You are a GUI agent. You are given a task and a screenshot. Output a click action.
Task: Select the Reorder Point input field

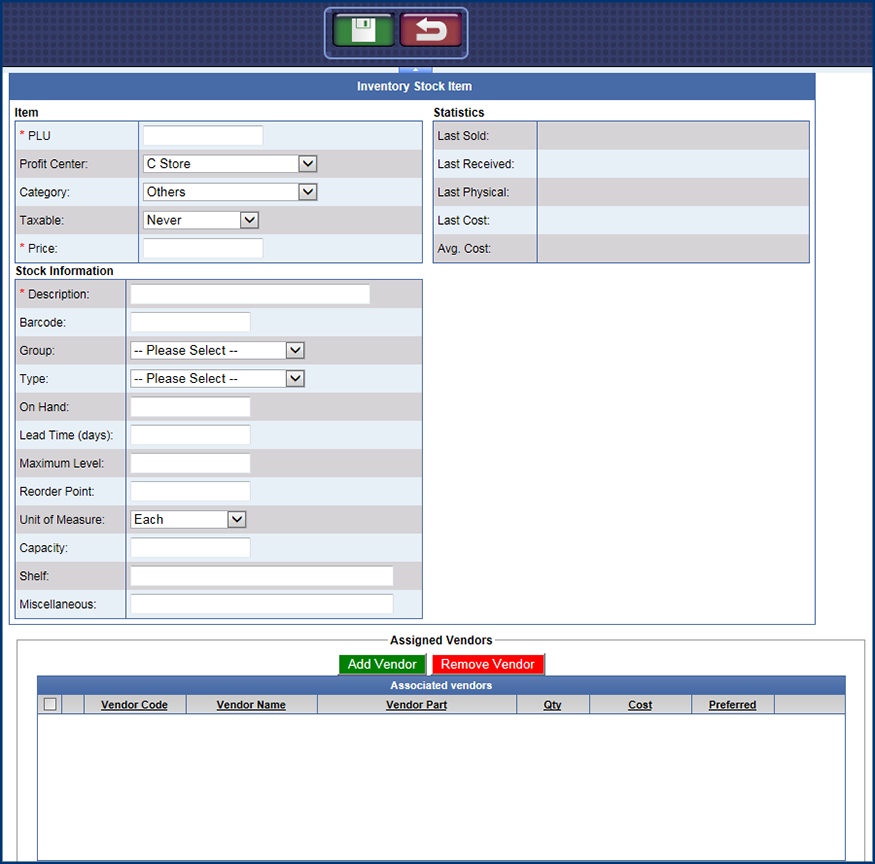[190, 492]
